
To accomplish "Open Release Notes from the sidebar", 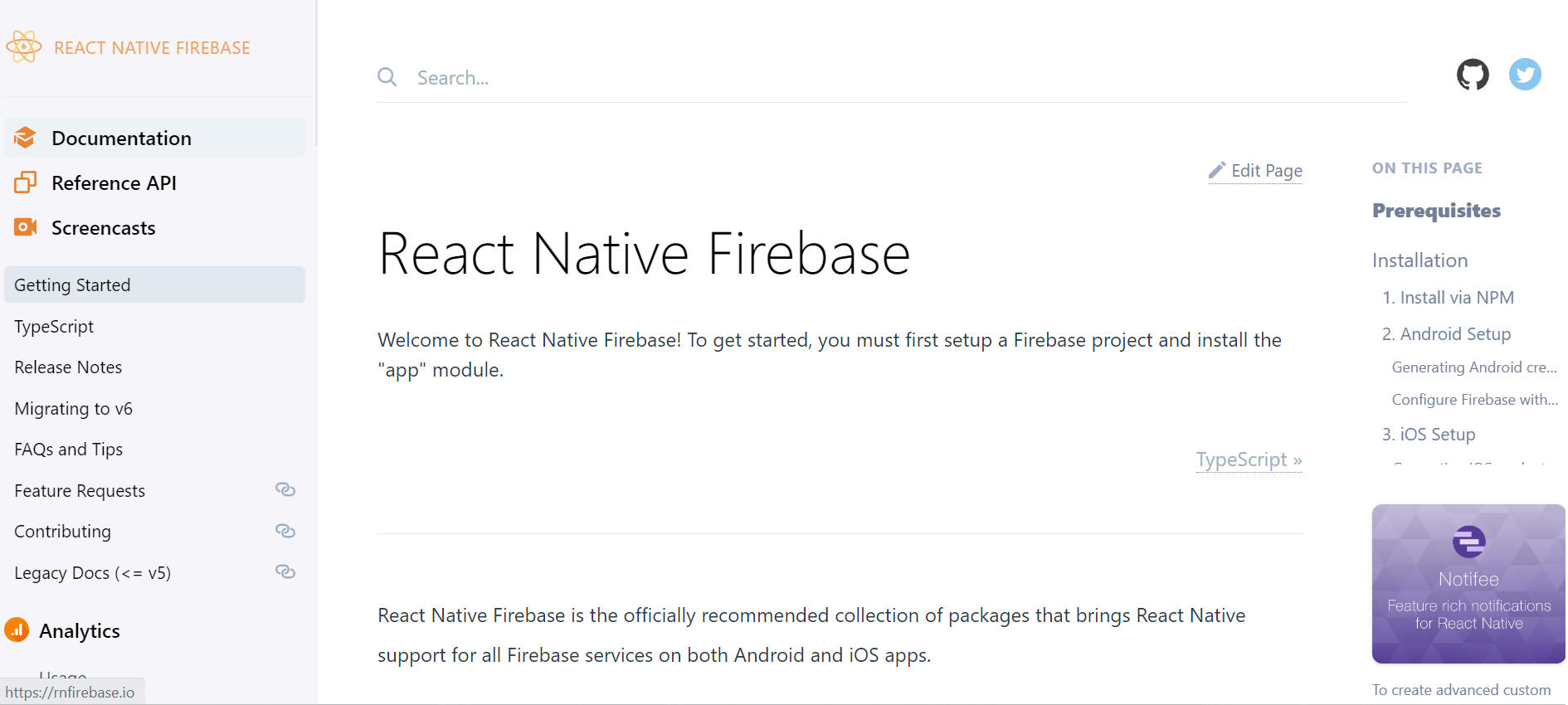I will [x=67, y=366].
